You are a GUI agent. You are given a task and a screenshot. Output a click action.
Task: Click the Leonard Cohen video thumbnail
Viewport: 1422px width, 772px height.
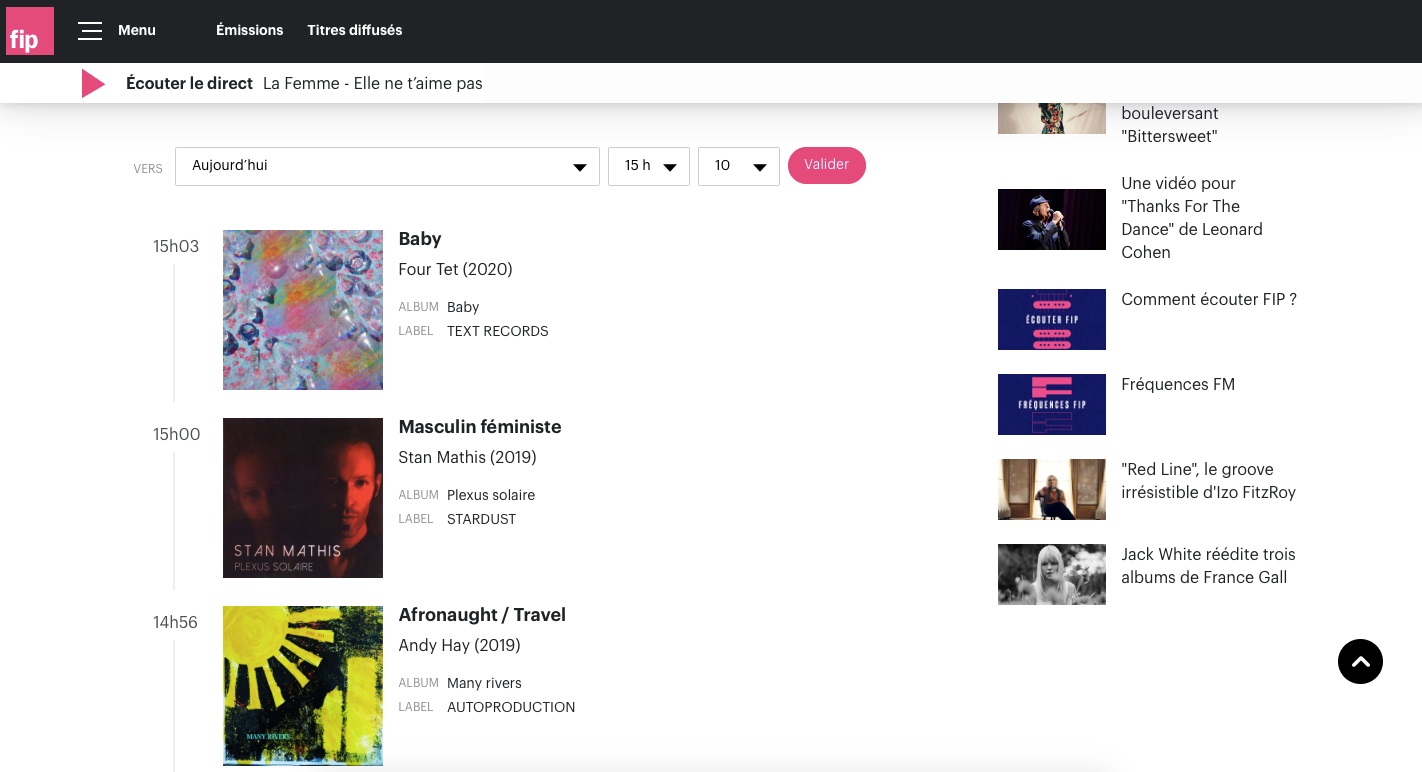coord(1052,219)
